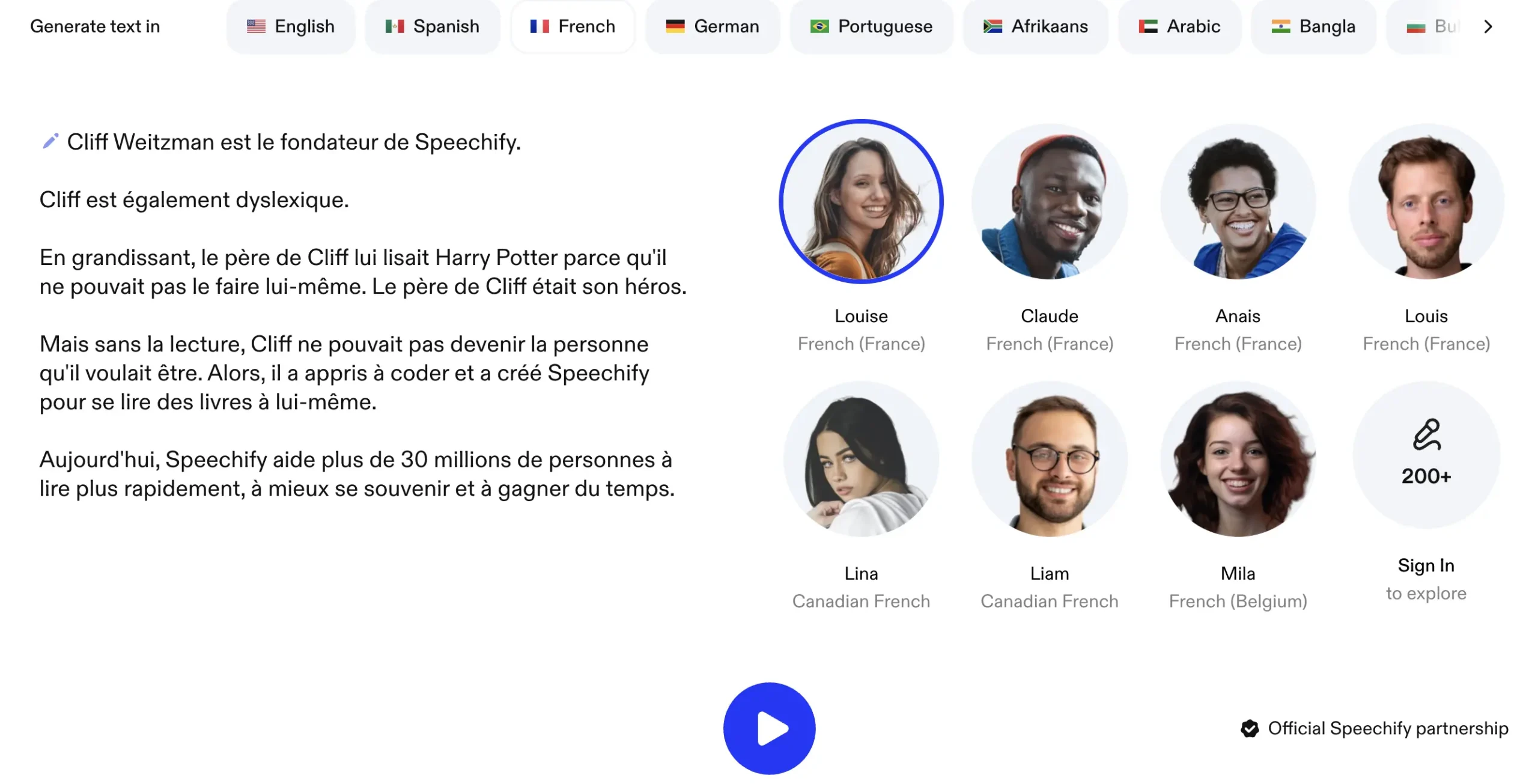Image resolution: width=1538 pixels, height=784 pixels.
Task: Click the verified partnership badge icon
Action: [x=1250, y=728]
